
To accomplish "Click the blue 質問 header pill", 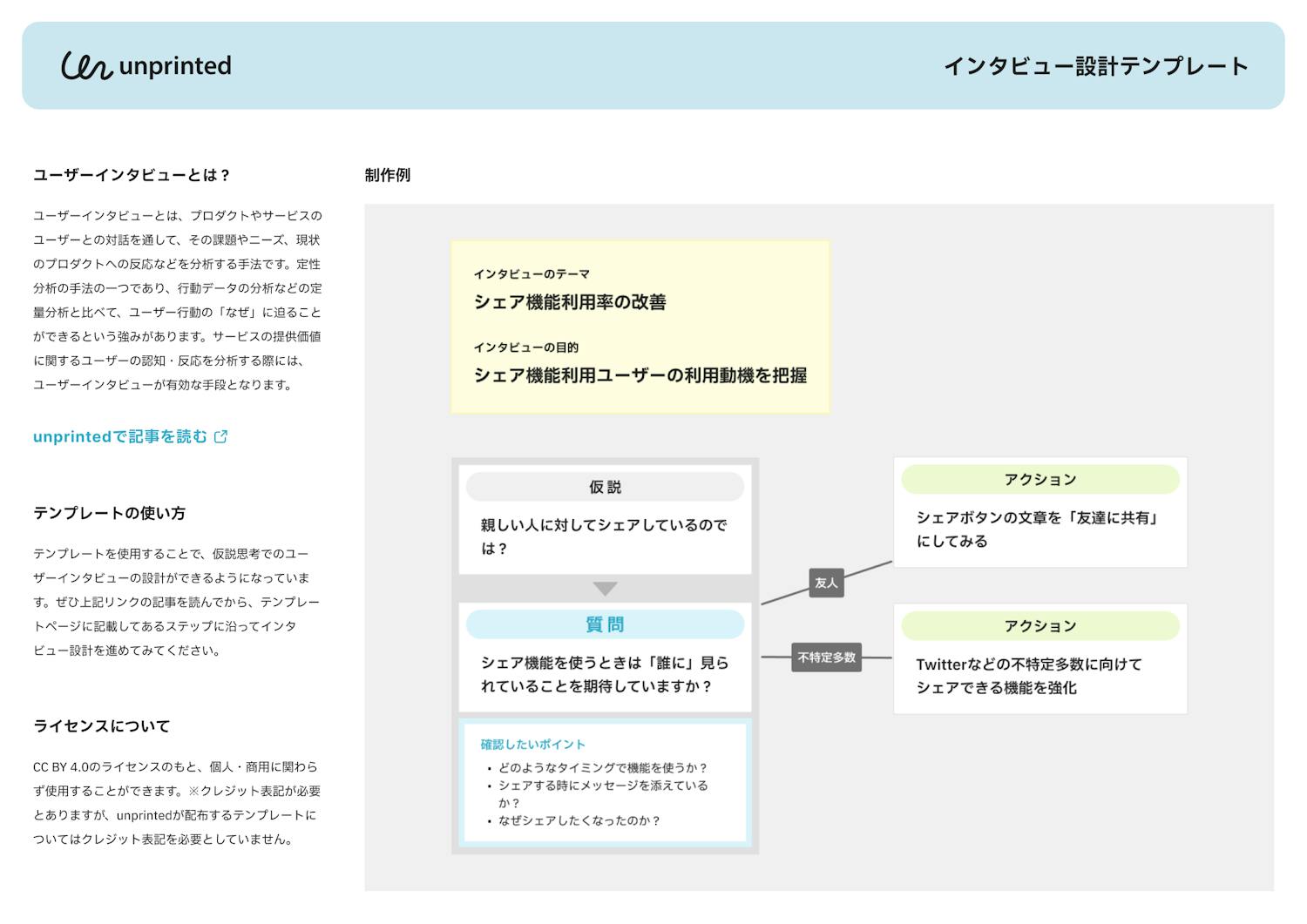I will tap(605, 624).
